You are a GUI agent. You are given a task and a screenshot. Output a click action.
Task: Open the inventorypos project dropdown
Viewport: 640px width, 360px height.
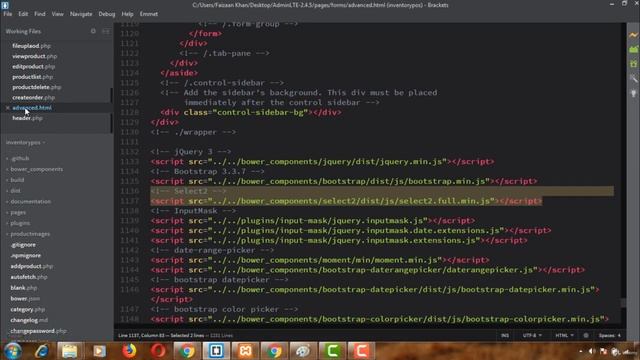(x=25, y=142)
